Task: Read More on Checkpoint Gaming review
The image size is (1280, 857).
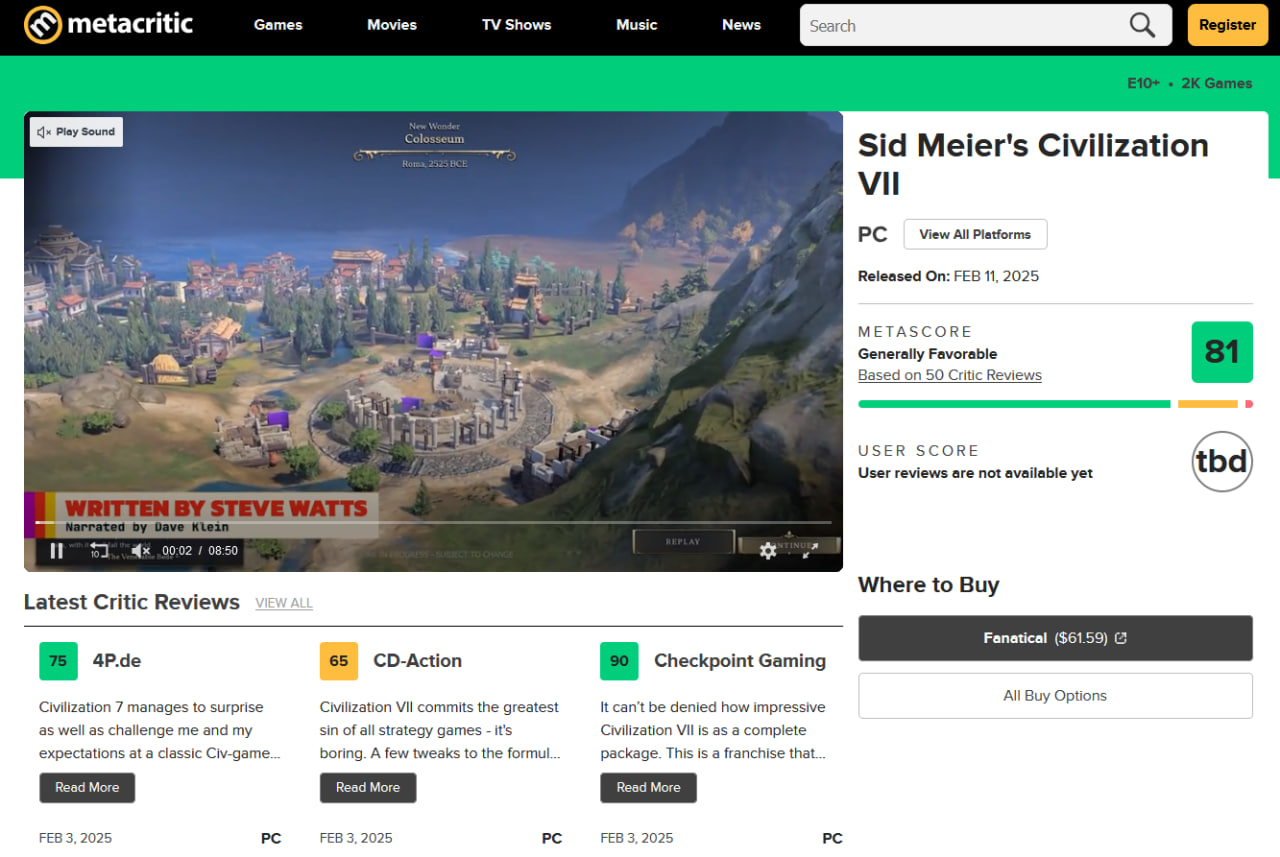Action: (648, 787)
